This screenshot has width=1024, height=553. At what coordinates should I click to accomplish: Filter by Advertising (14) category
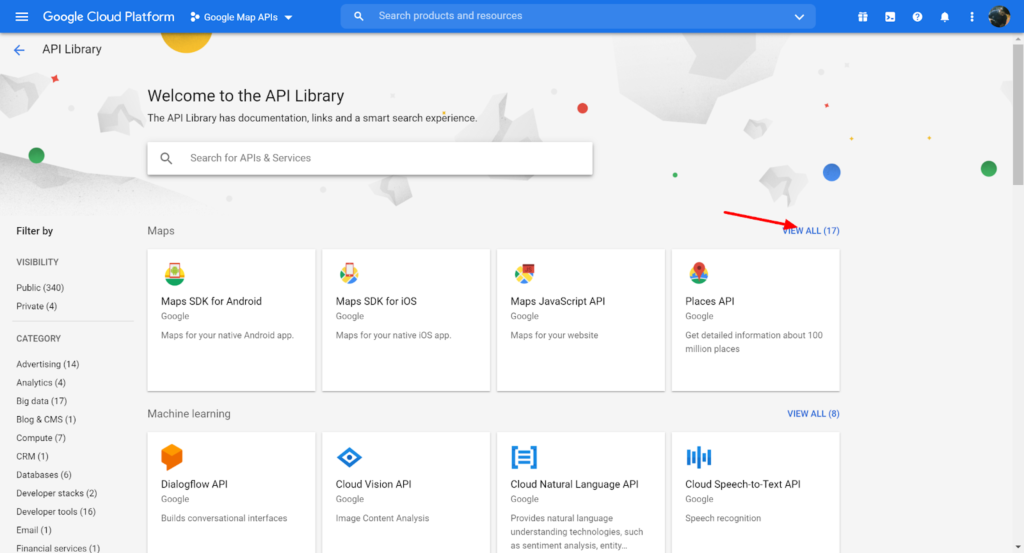click(x=48, y=364)
